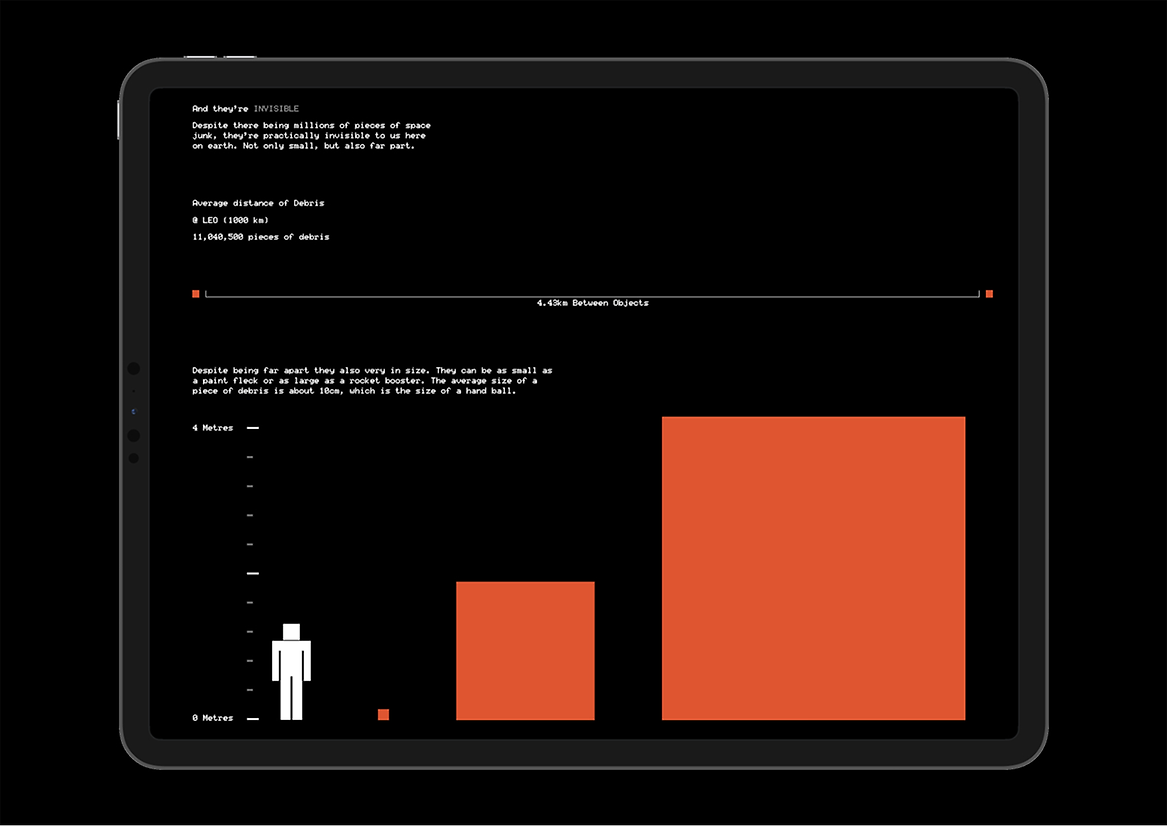Click the tiny orange debris square beside the figure
Screen dimensions: 1167x826
[383, 714]
